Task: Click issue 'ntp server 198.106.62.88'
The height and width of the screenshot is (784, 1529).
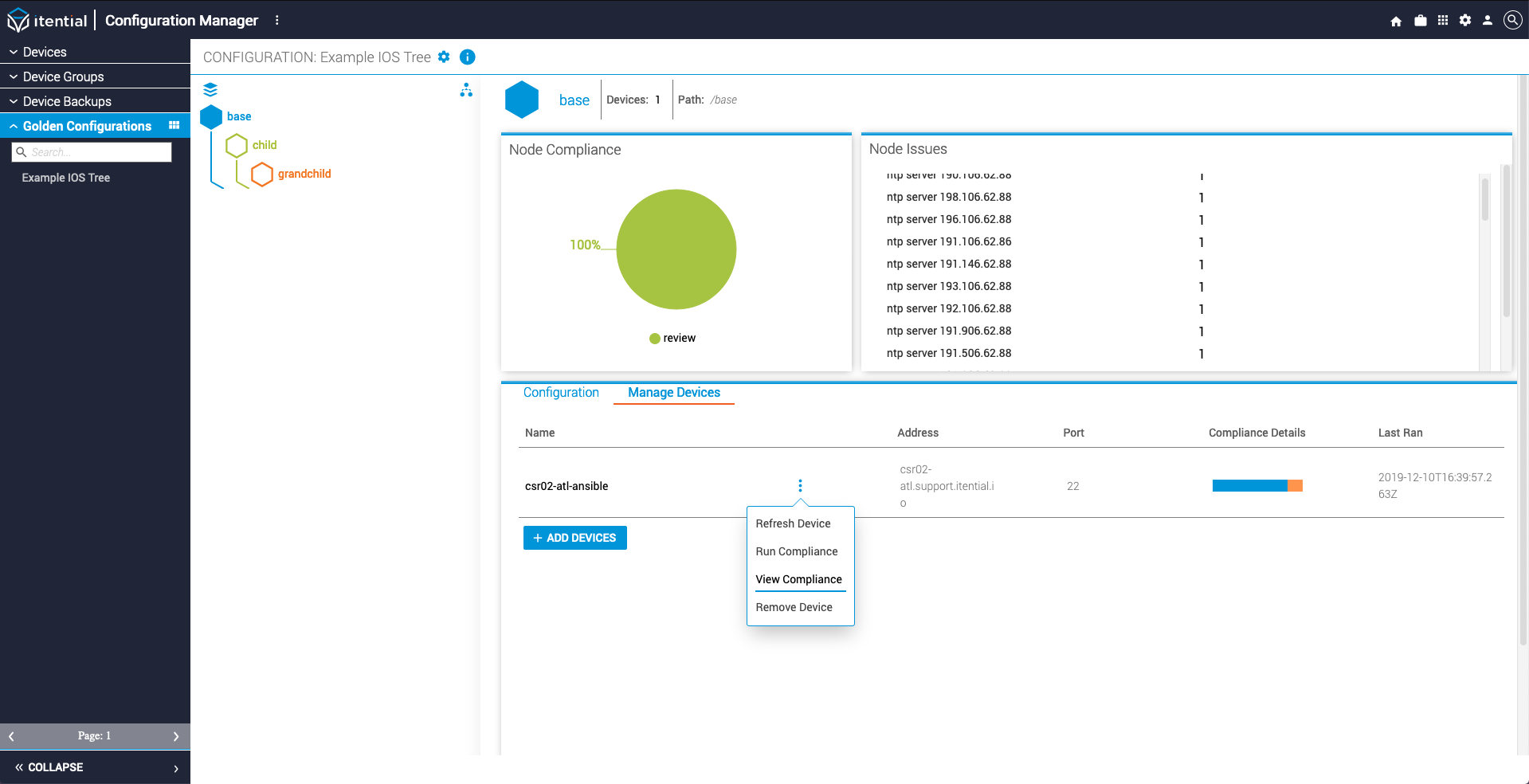Action: pyautogui.click(x=949, y=197)
